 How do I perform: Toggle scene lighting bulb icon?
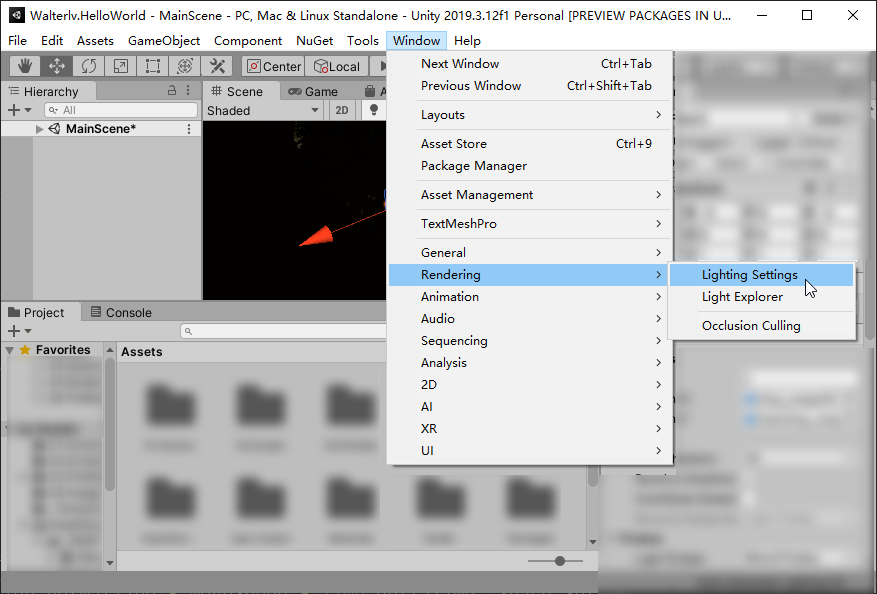pos(374,110)
